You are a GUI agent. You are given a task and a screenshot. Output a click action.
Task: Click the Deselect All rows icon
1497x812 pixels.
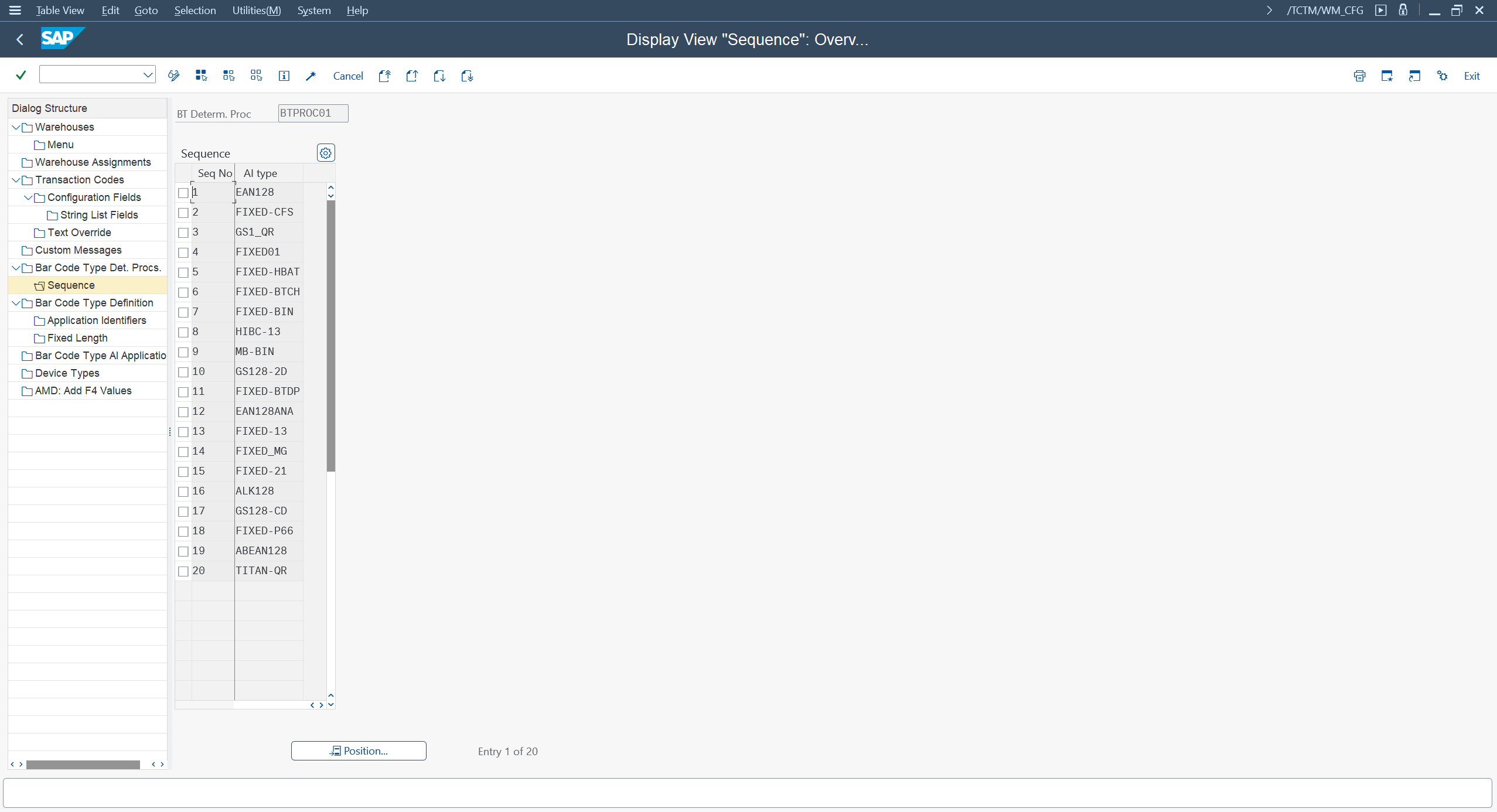tap(256, 76)
